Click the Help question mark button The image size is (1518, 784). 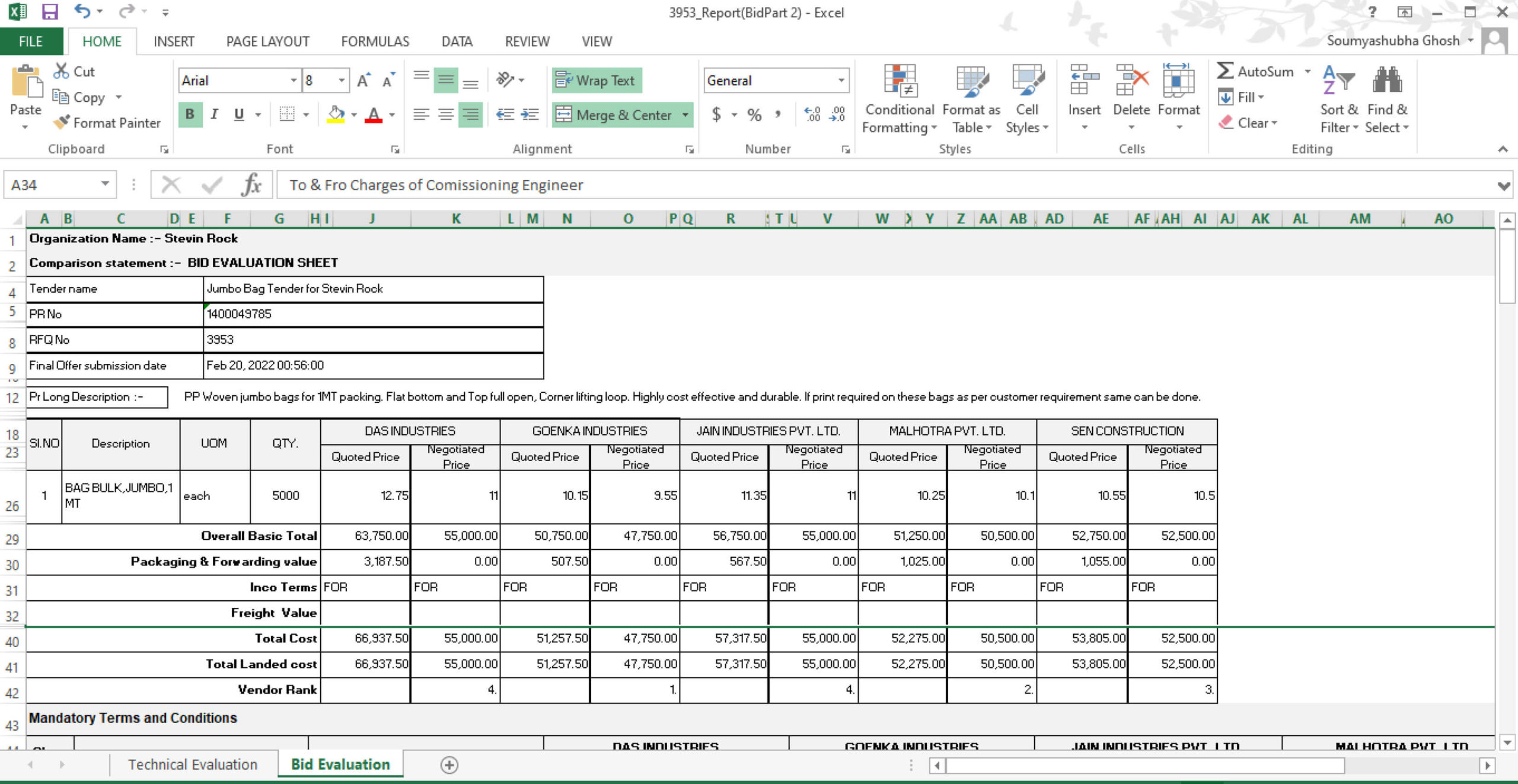pos(1372,12)
